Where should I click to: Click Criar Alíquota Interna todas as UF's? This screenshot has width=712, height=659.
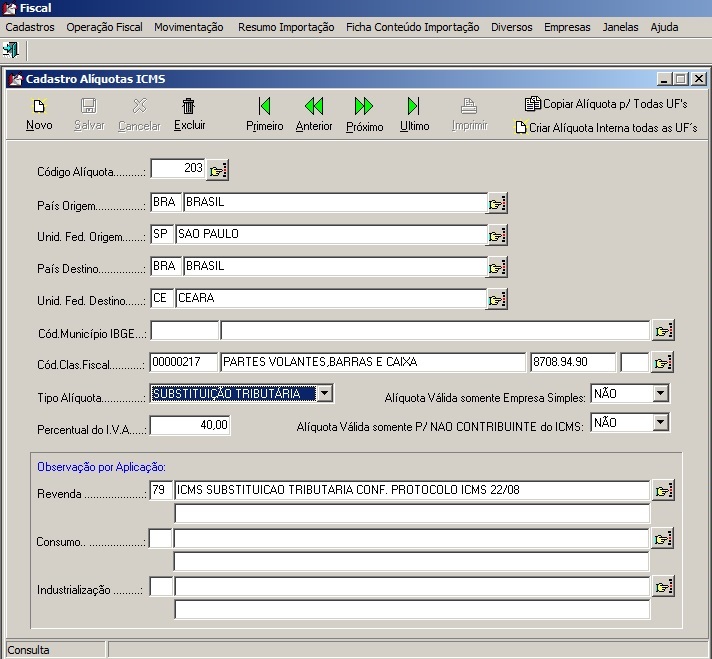click(x=606, y=128)
